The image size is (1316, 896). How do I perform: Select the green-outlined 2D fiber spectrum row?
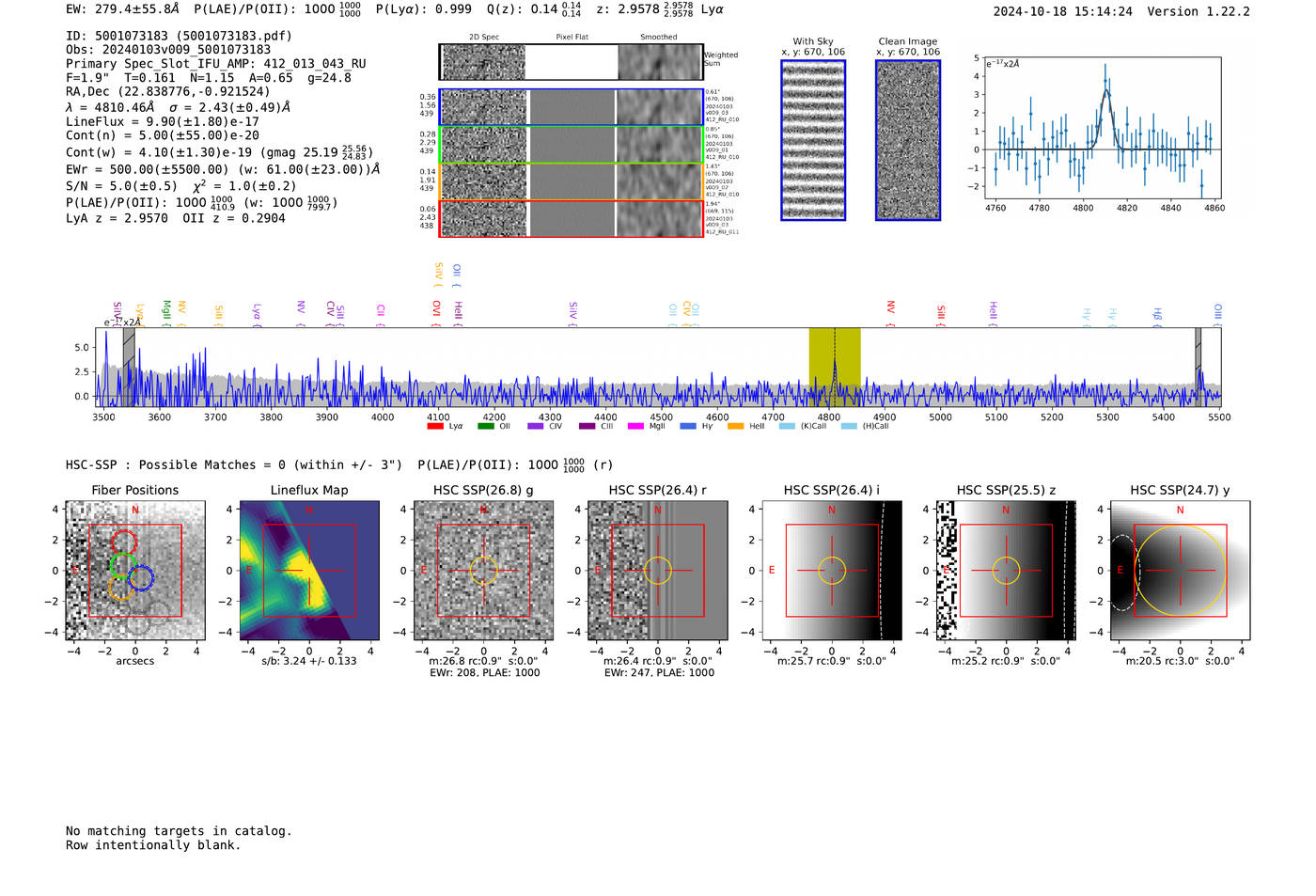(571, 145)
